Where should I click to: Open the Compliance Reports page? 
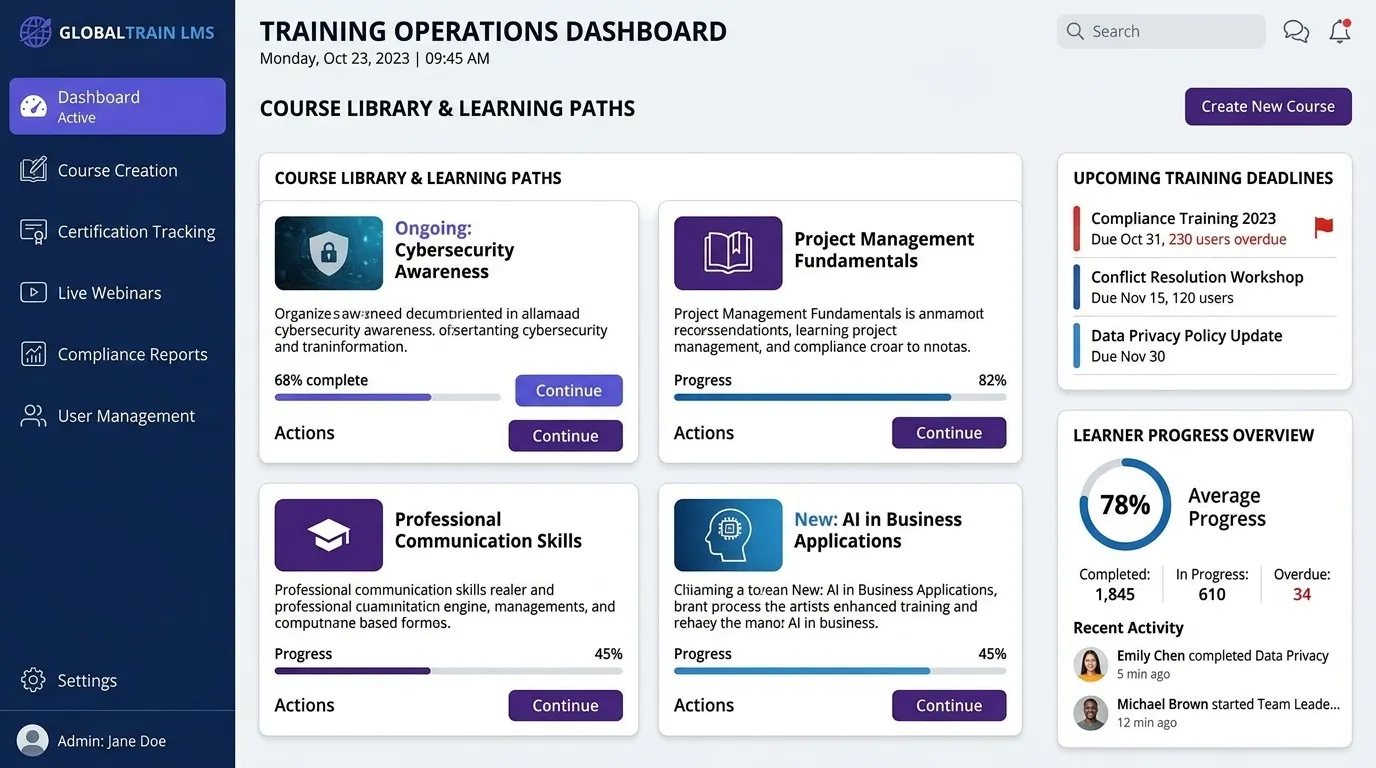(x=118, y=354)
